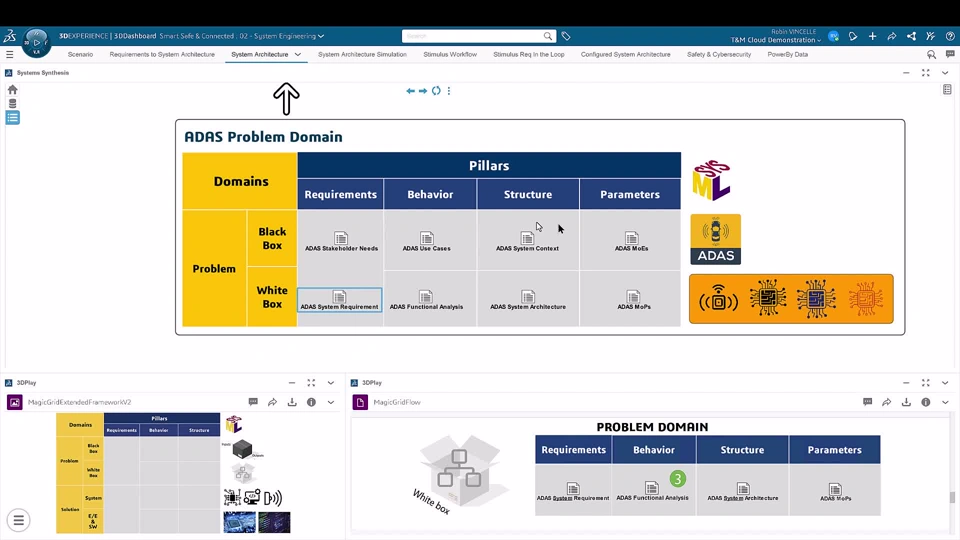Expand the dashboard title dropdown

(x=321, y=36)
